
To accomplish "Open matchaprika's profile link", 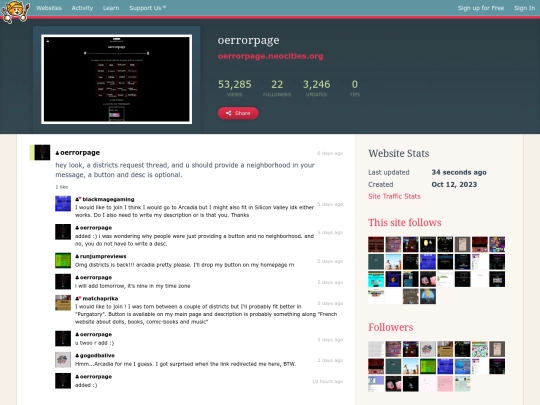I will [100, 299].
